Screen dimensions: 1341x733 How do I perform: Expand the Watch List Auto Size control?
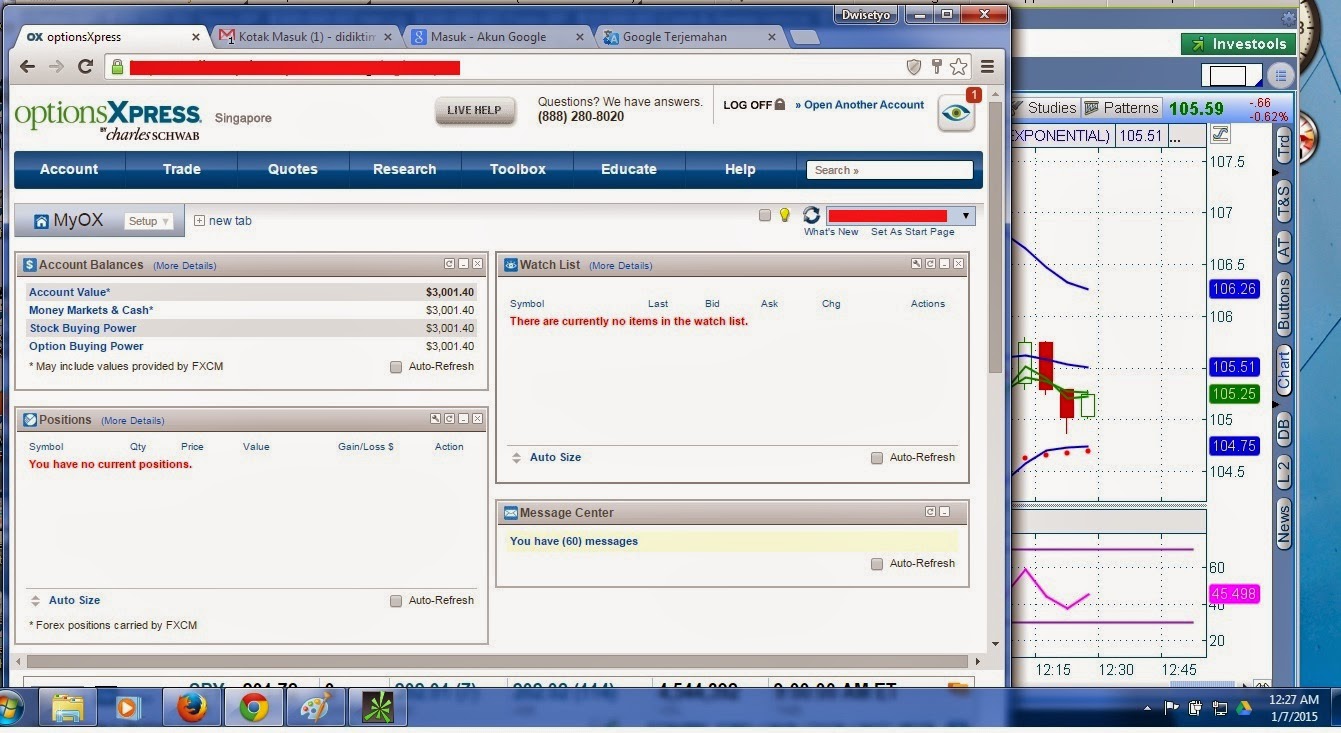pos(546,457)
